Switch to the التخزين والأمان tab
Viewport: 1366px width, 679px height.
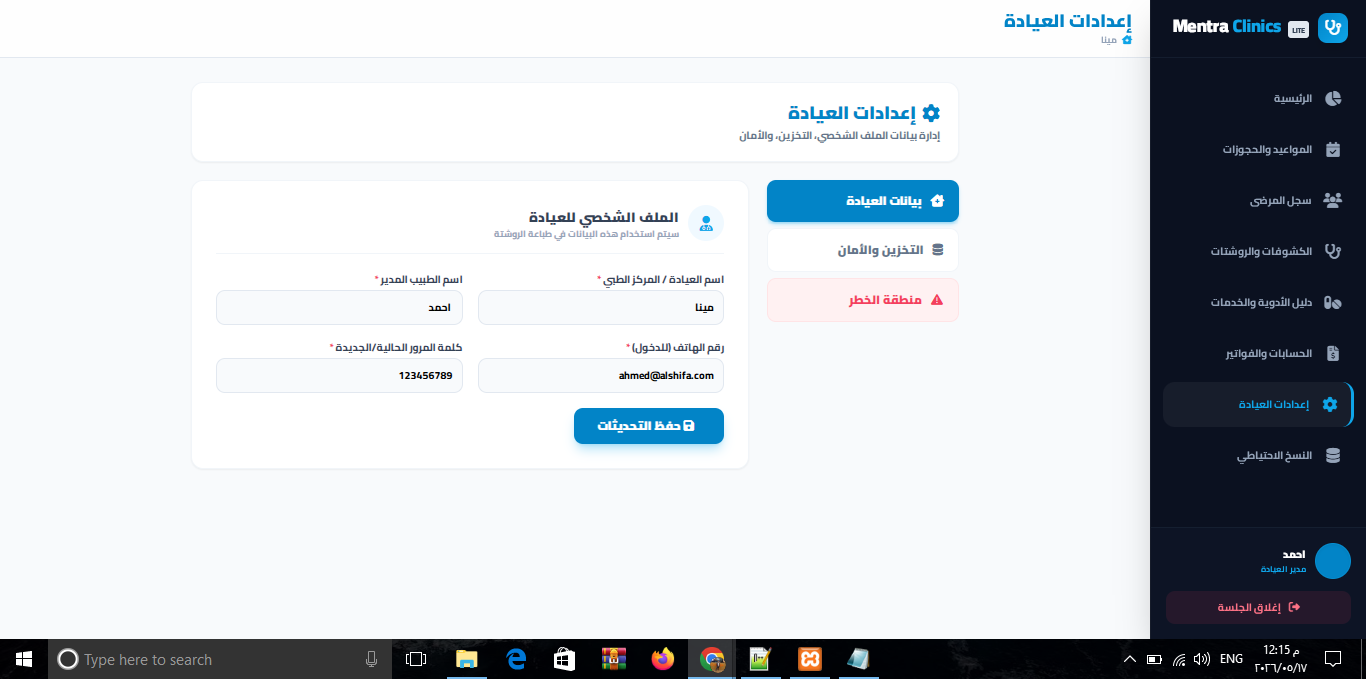tap(863, 250)
